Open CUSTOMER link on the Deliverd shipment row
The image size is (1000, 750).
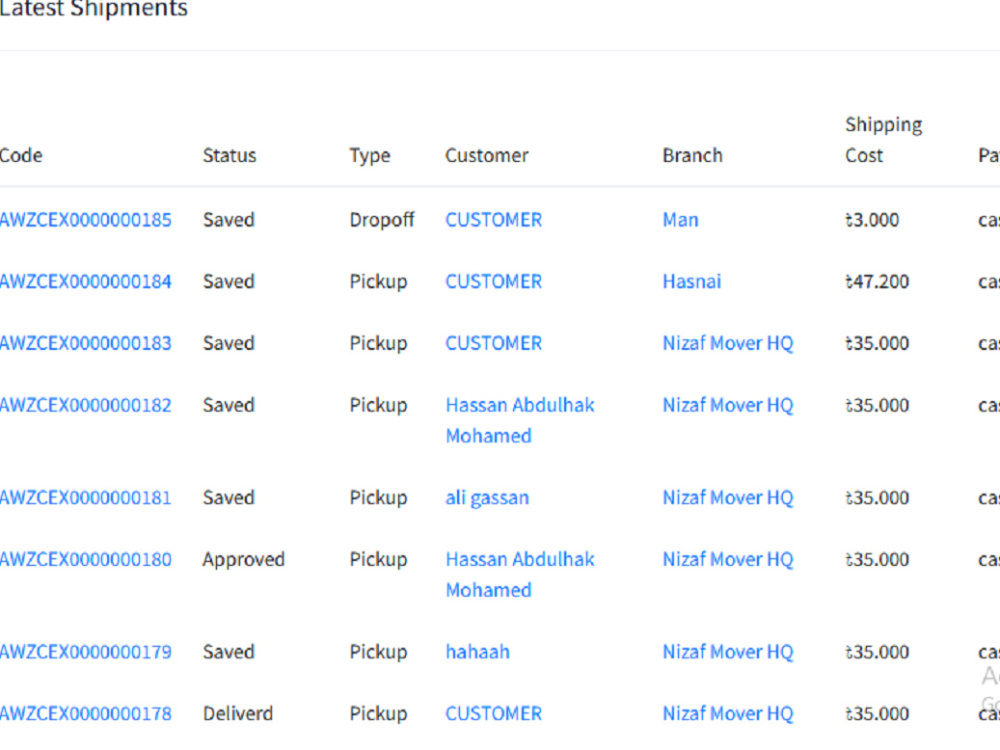[x=494, y=714]
